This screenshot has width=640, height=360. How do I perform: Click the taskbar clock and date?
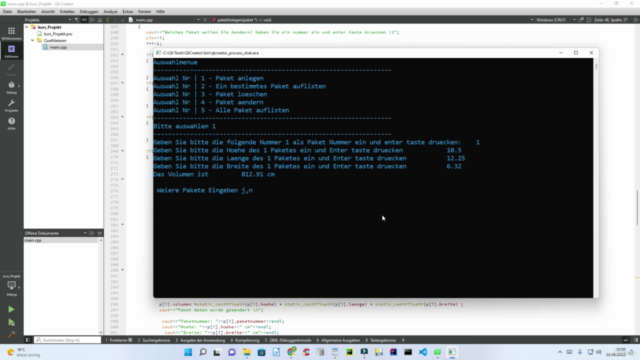coord(616,352)
